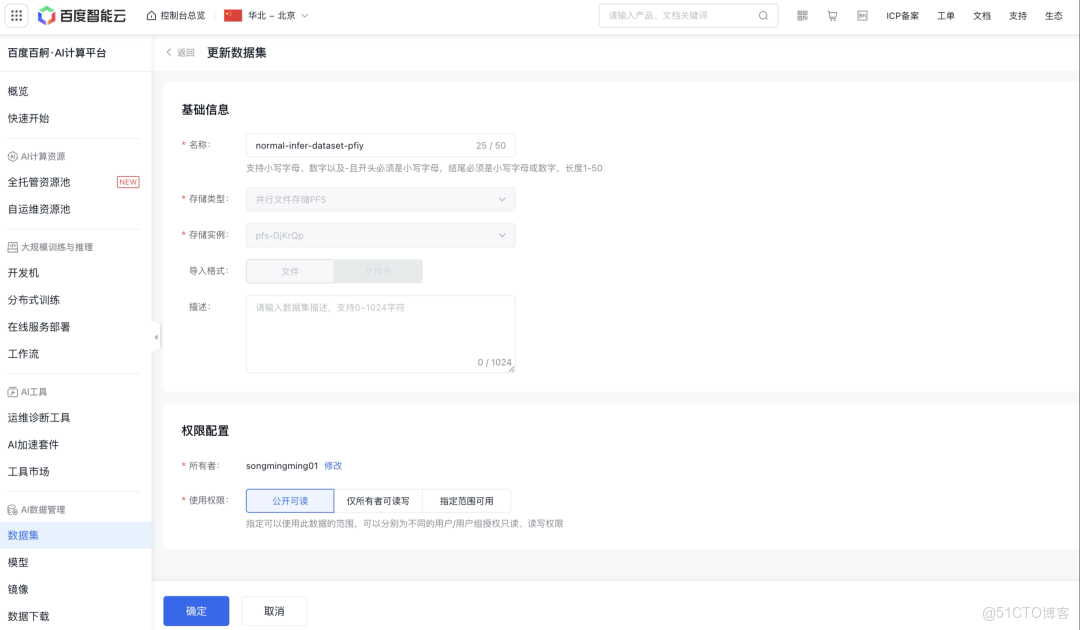Open the shopping cart in the top bar

coord(832,15)
